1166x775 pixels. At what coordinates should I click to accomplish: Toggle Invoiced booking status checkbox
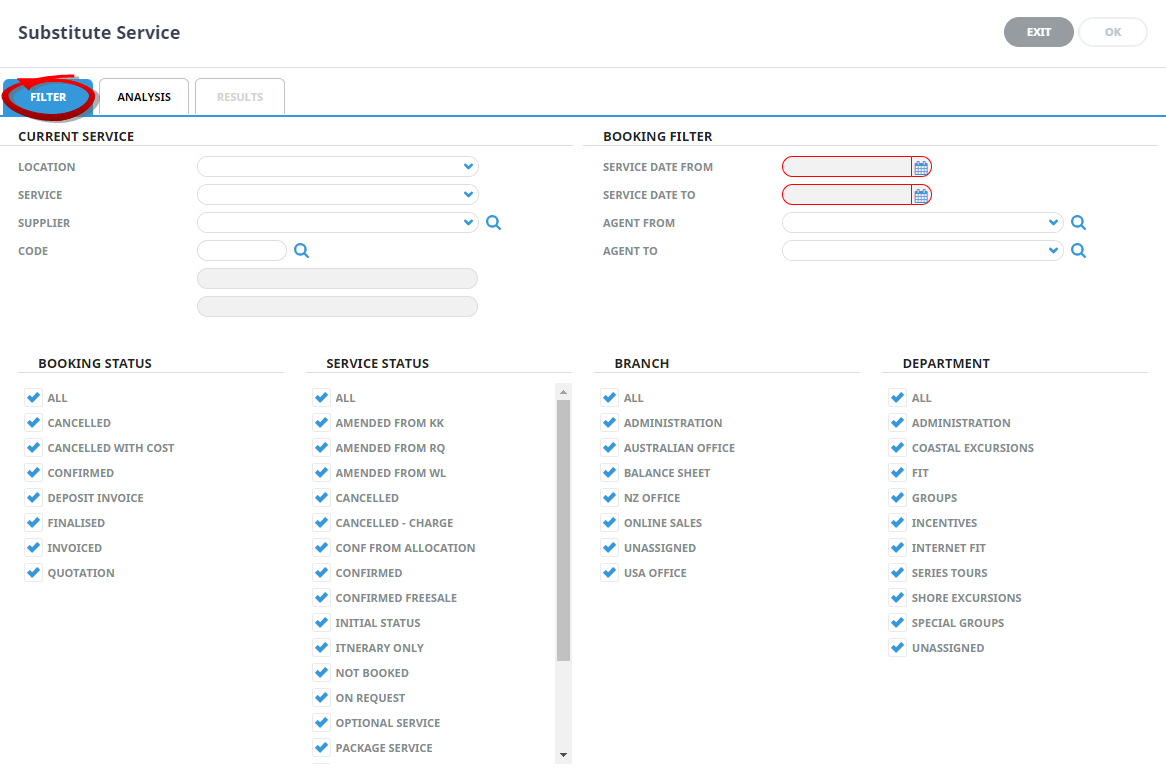point(33,547)
